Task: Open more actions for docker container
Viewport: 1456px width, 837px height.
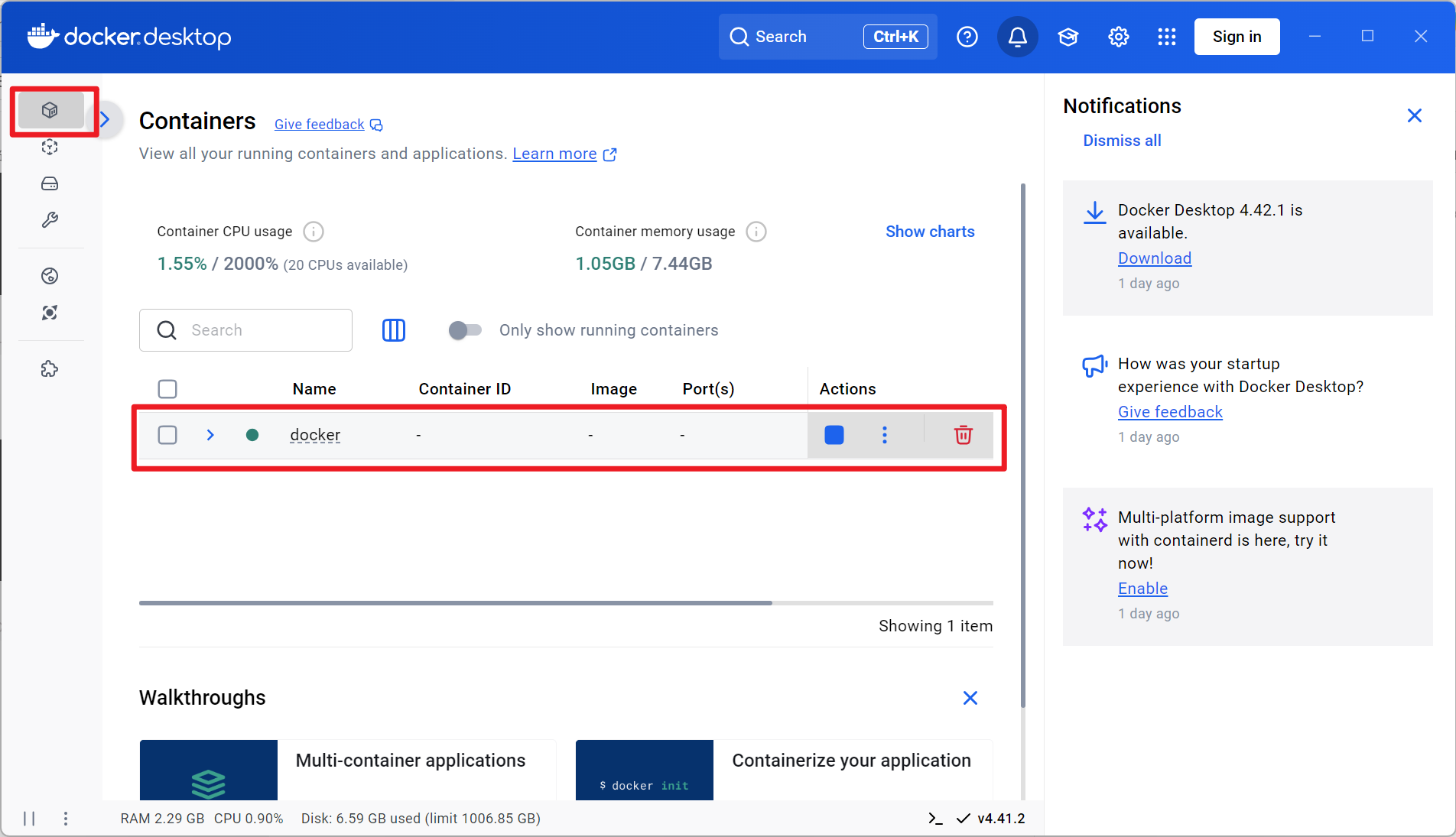Action: (885, 435)
